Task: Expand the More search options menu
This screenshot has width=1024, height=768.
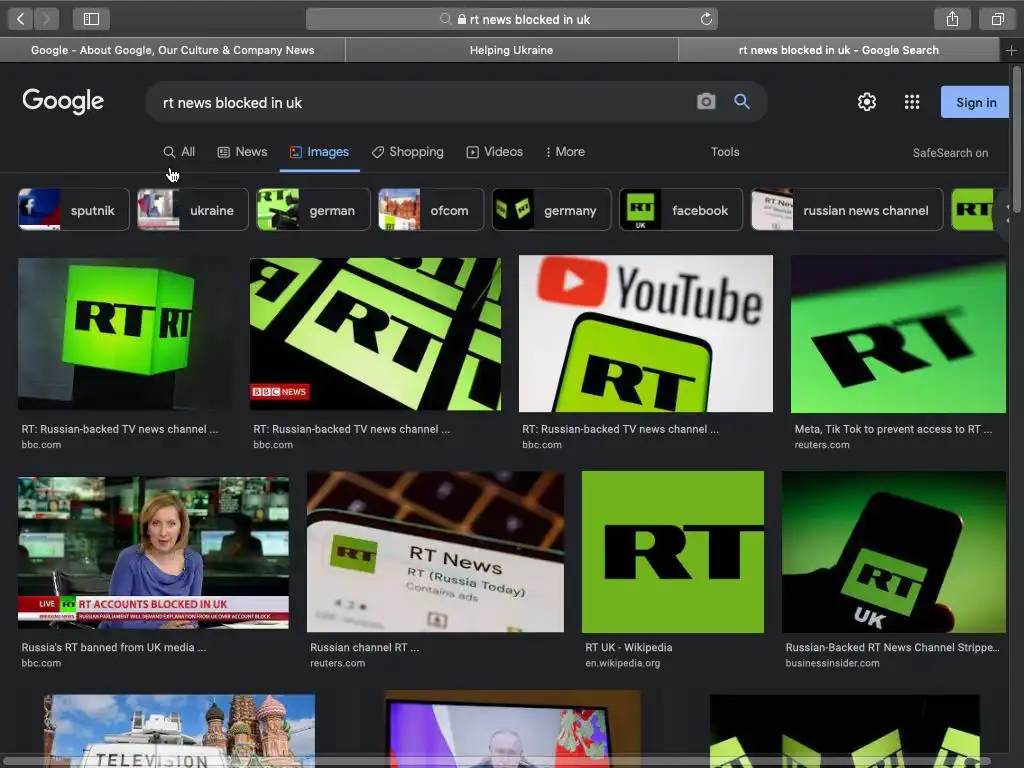Action: coord(565,152)
